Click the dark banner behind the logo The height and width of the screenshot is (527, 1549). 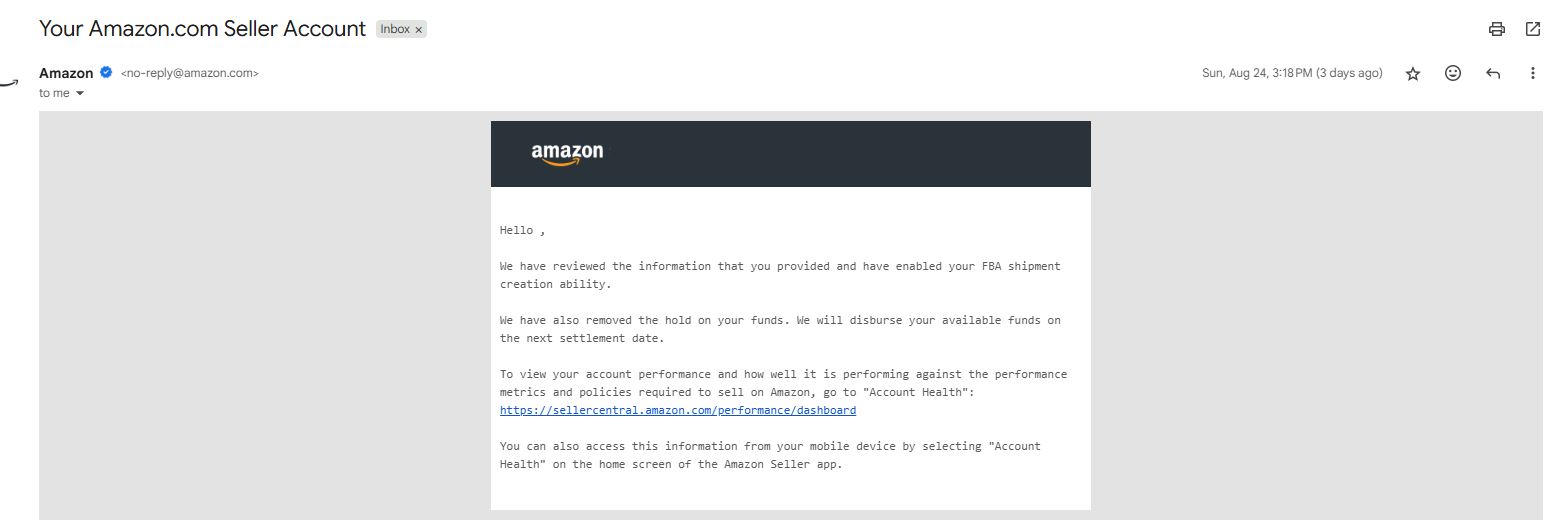(x=790, y=154)
